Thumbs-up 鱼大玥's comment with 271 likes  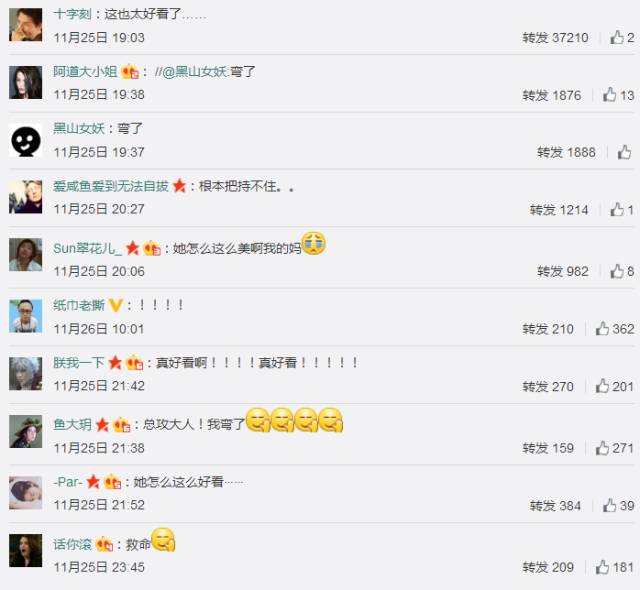coord(602,448)
